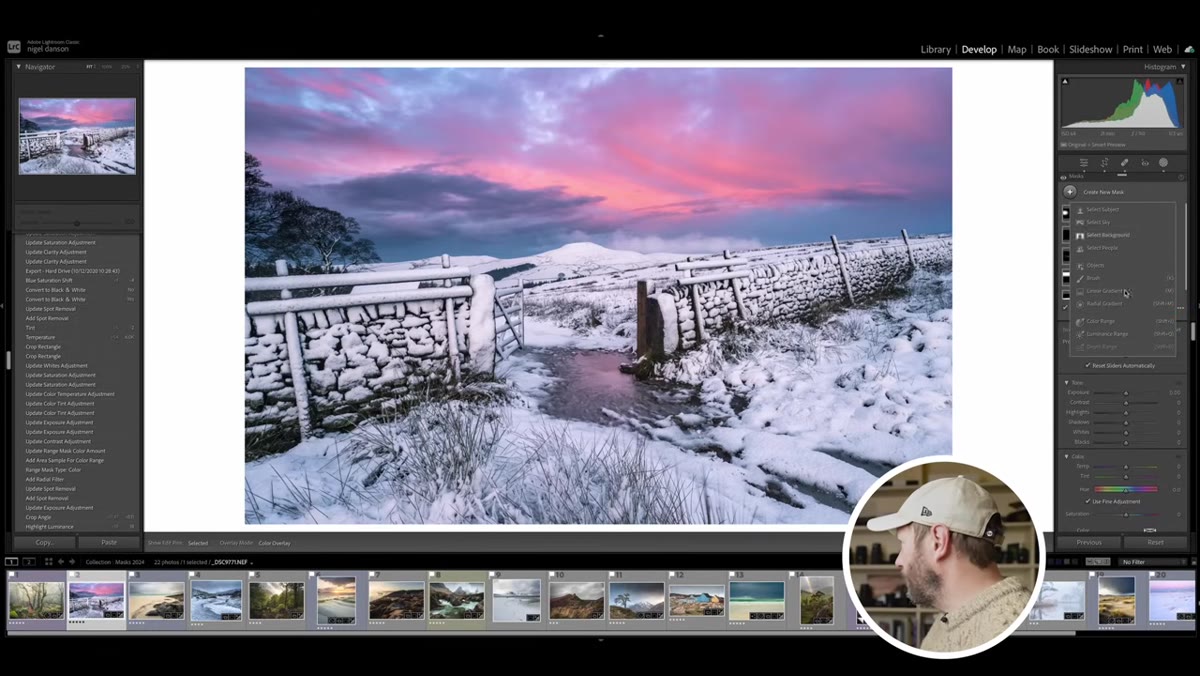The height and width of the screenshot is (676, 1200).
Task: Collapse the Color section
Action: [x=1066, y=456]
